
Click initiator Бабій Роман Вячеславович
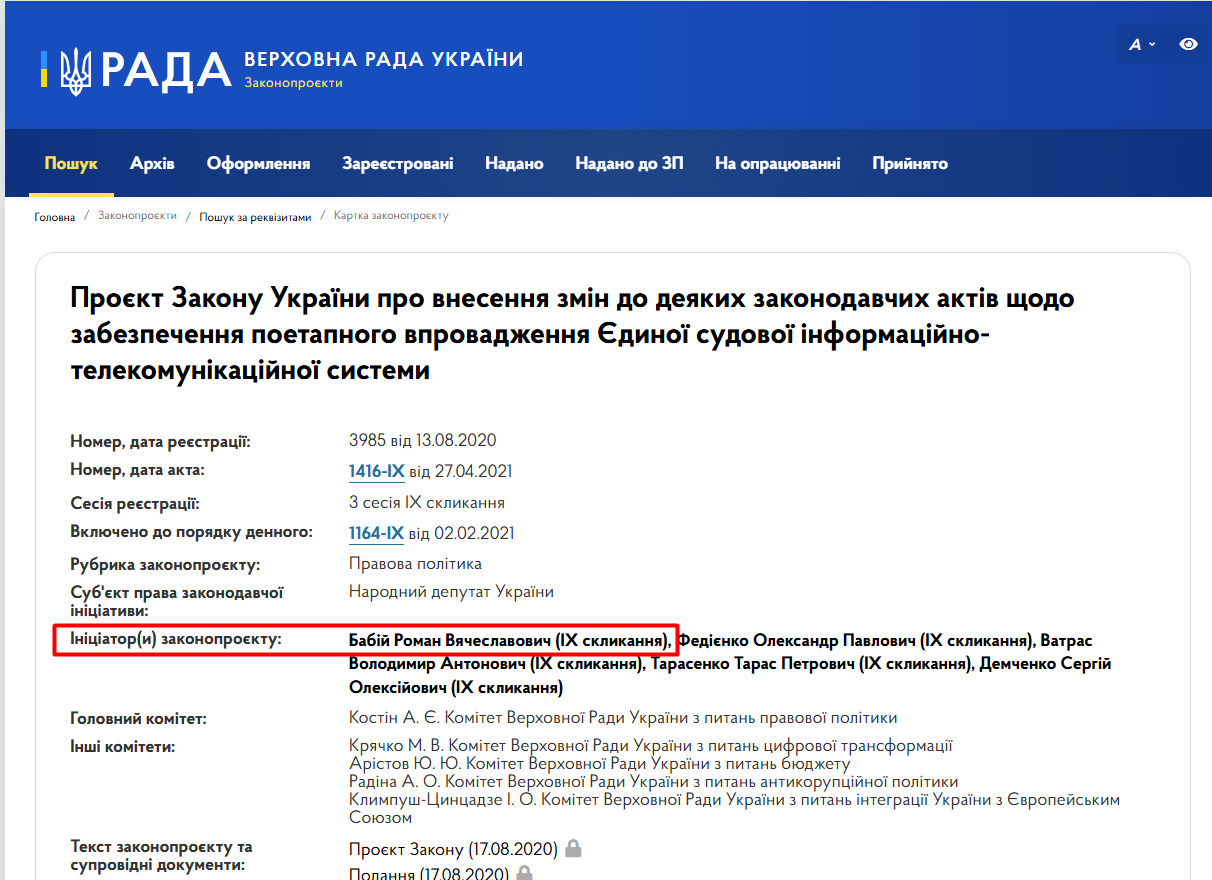[509, 640]
